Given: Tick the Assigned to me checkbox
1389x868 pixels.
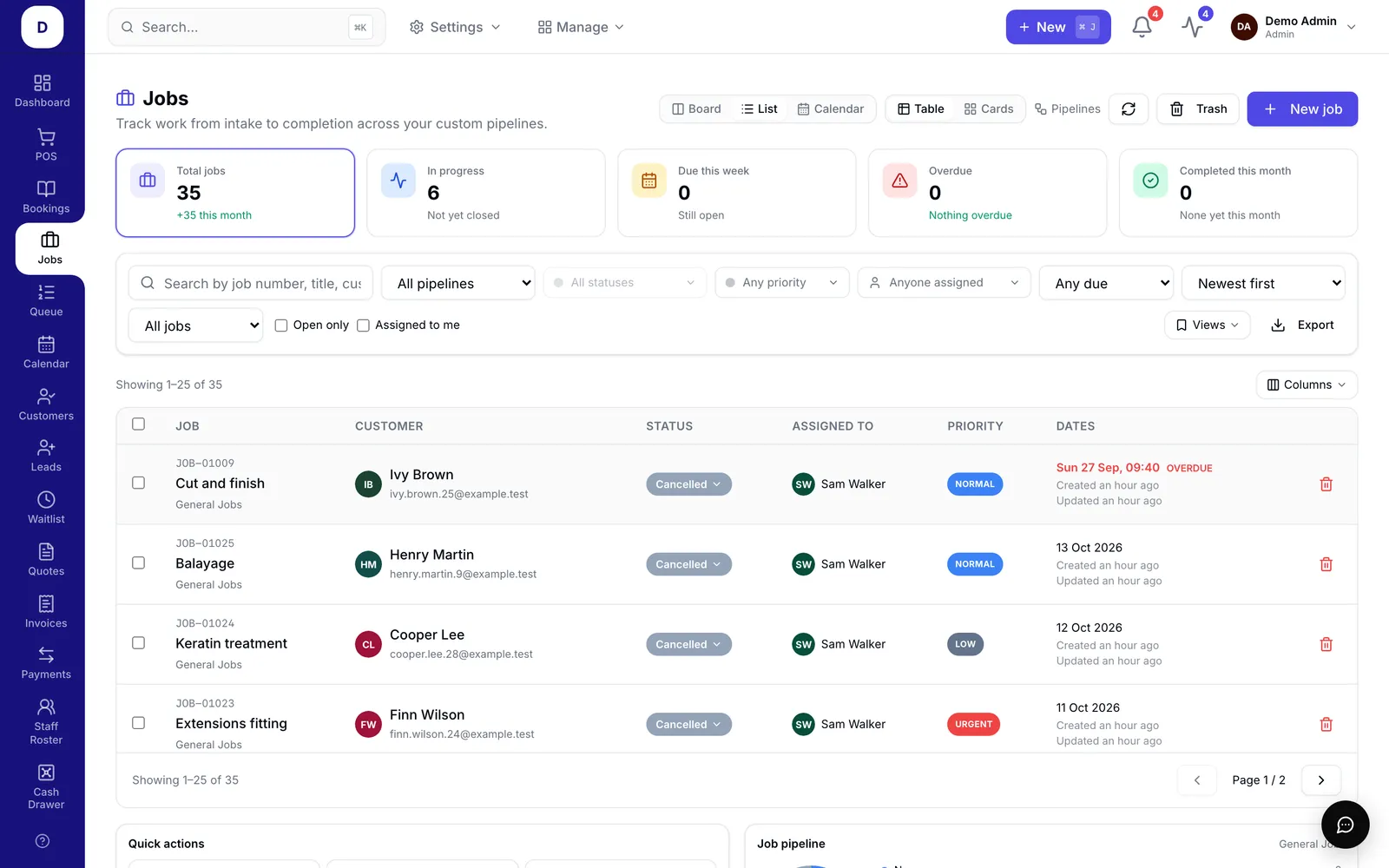Looking at the screenshot, I should (x=363, y=325).
